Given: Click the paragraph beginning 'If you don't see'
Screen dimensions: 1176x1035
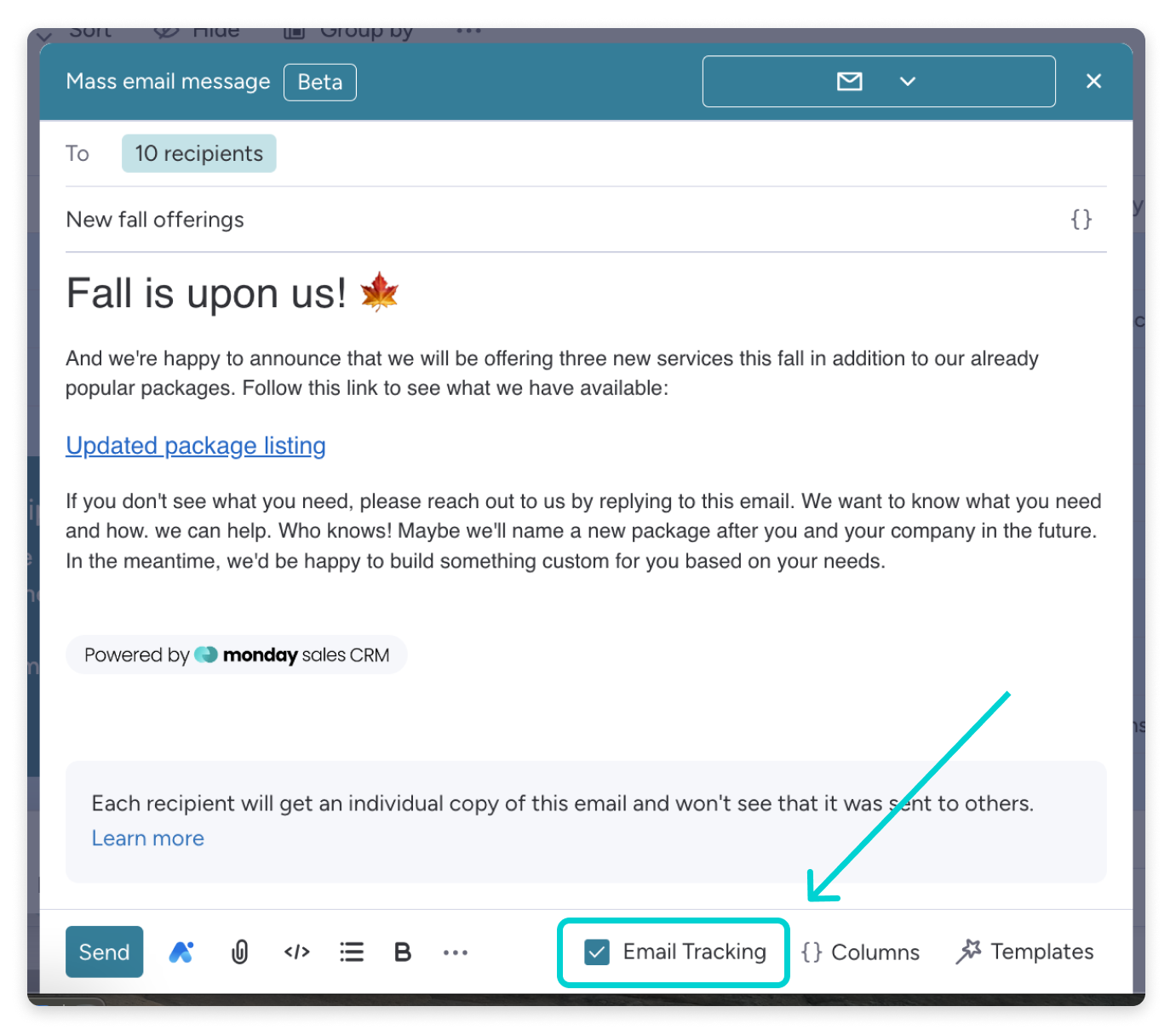Looking at the screenshot, I should click(x=584, y=531).
